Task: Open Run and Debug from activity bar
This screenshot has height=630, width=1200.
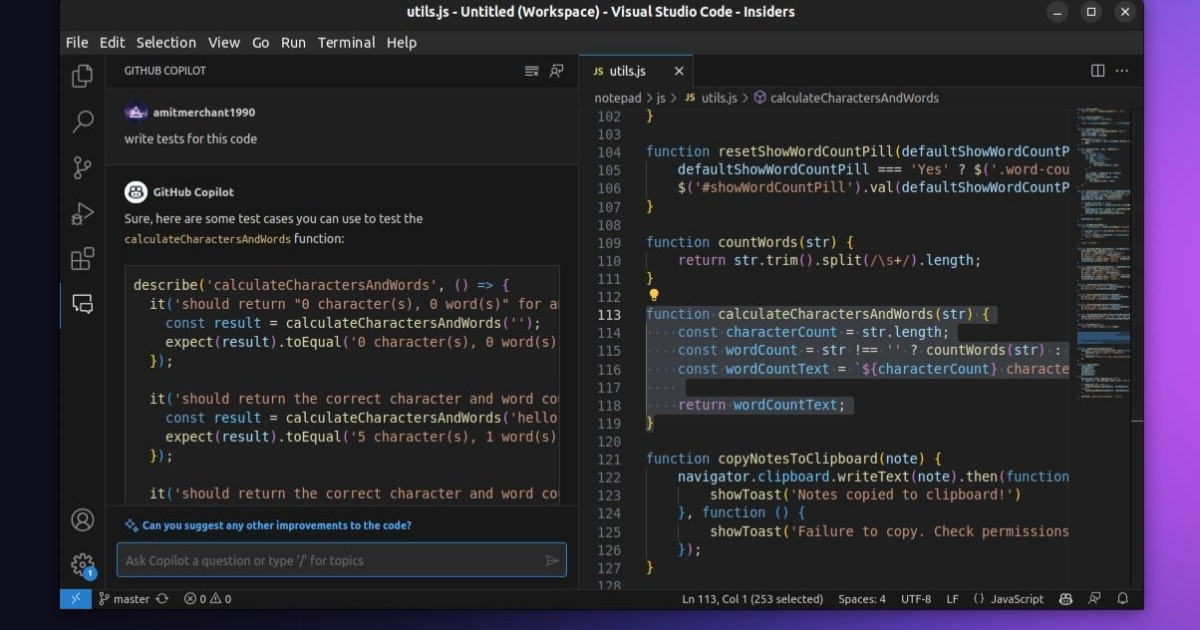Action: tap(81, 213)
